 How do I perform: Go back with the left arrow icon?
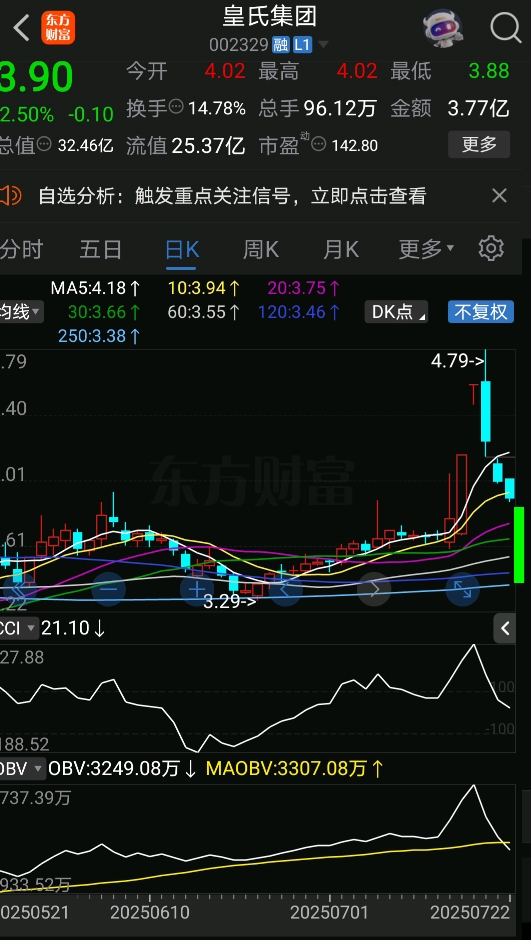pyautogui.click(x=22, y=28)
